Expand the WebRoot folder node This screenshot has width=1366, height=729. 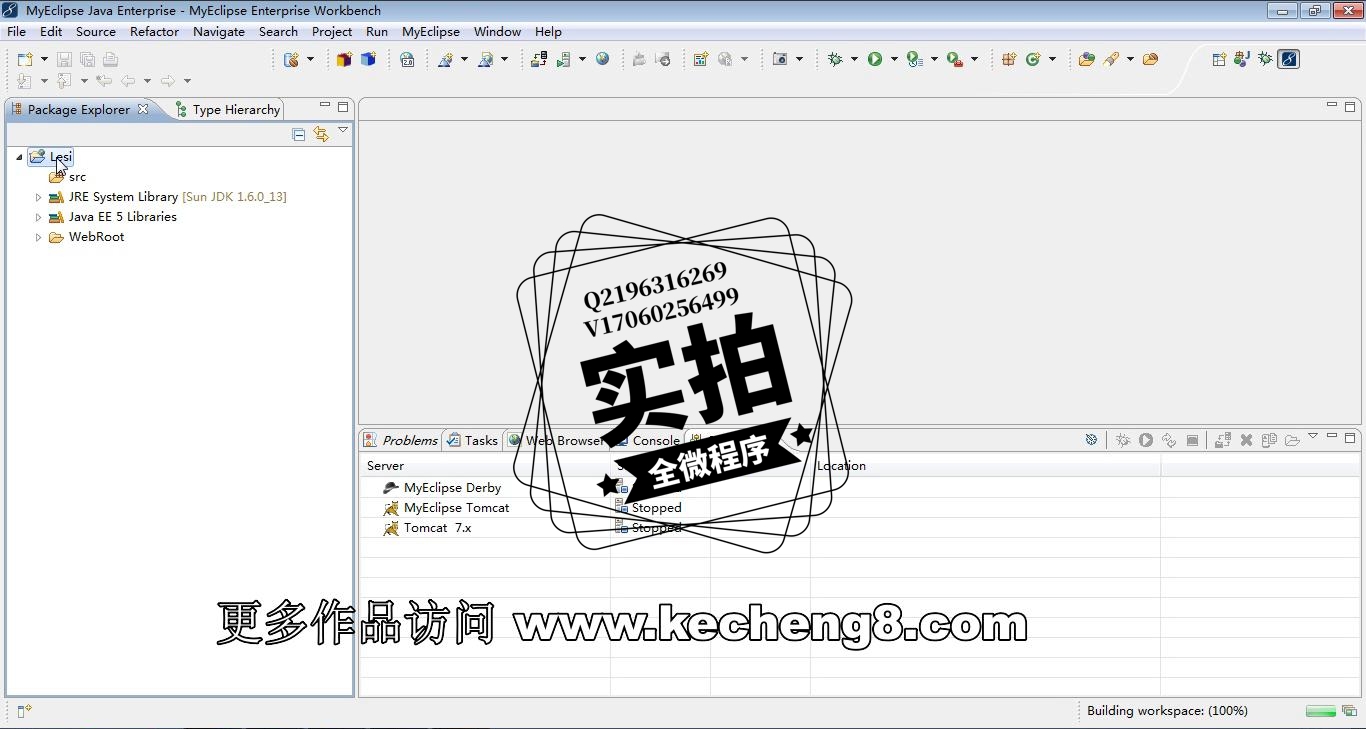tap(38, 237)
